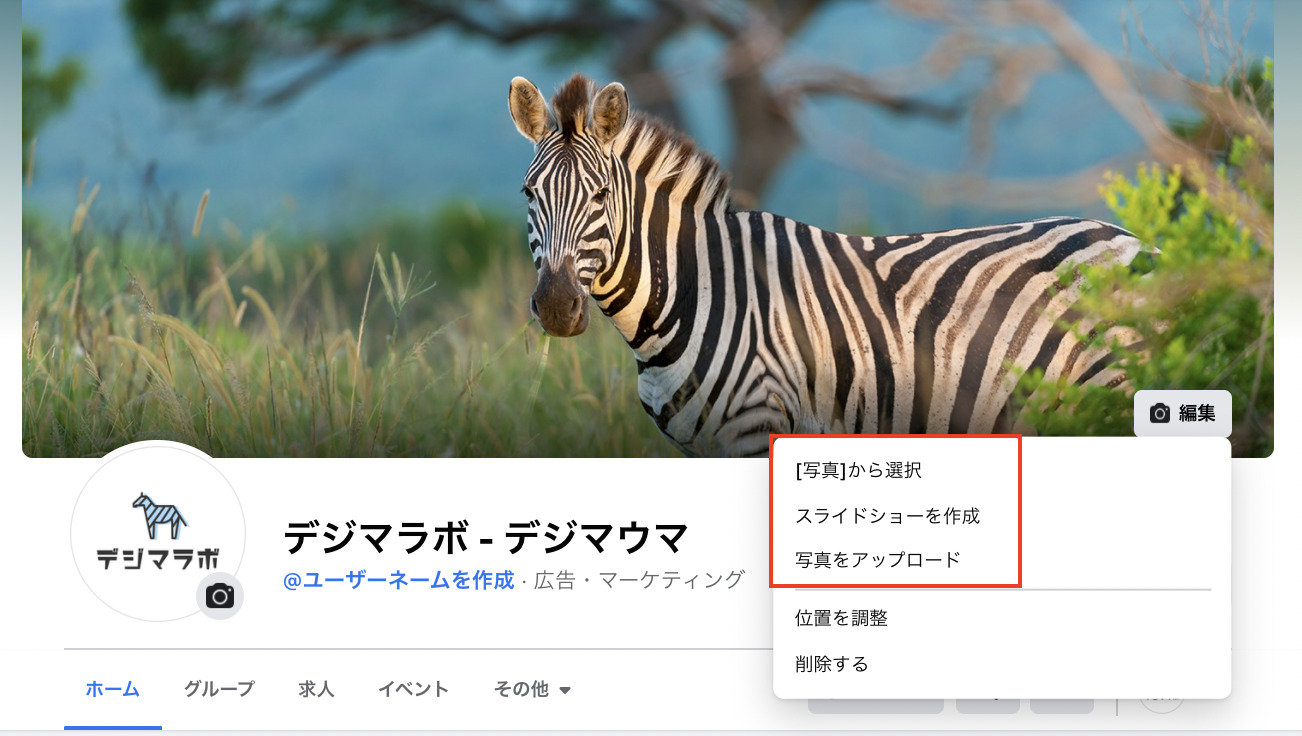Click the page title デジマラボ - デジマウマ
The image size is (1302, 736).
tap(486, 538)
